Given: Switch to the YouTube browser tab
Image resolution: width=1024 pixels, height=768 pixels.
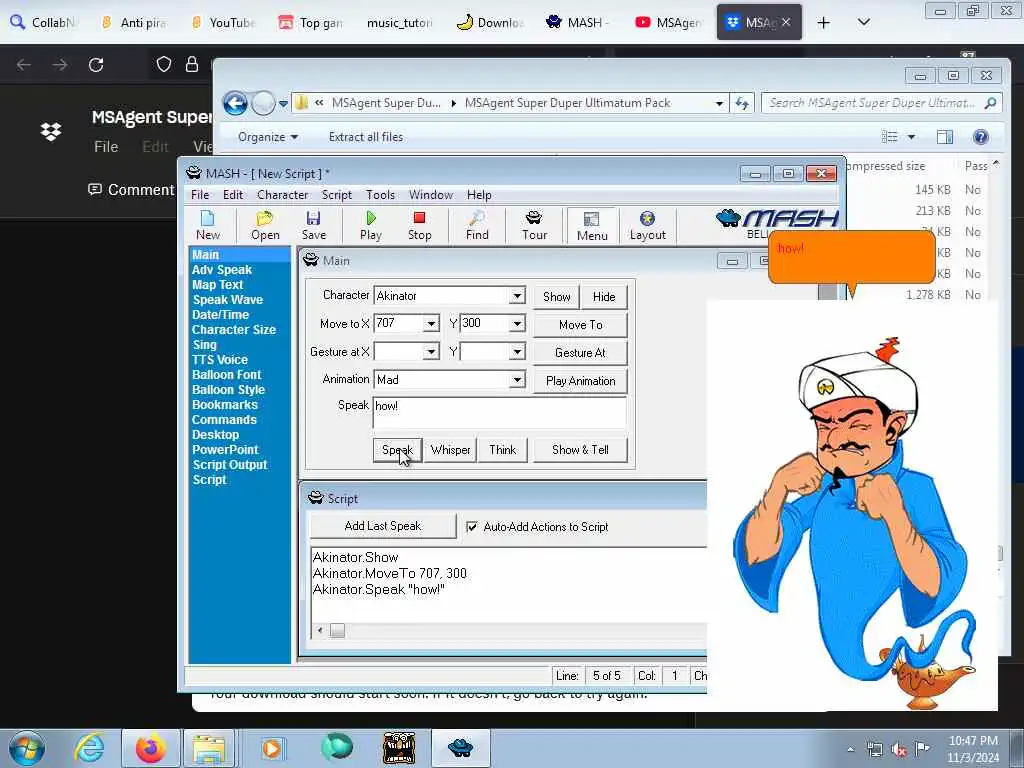Looking at the screenshot, I should coord(222,22).
